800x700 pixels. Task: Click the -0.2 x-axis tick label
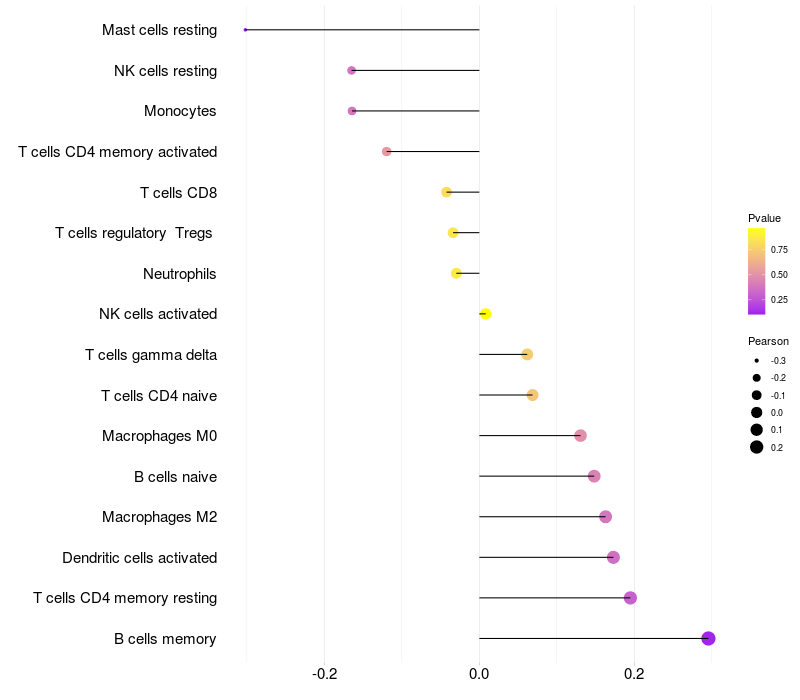point(324,674)
